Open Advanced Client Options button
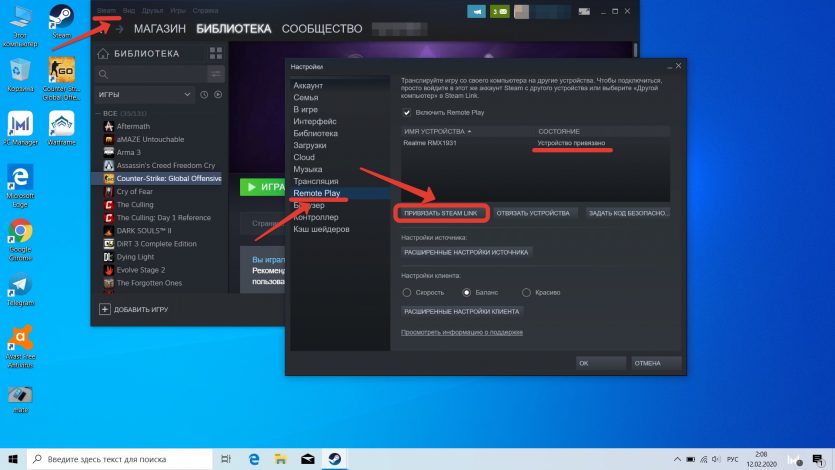 [x=462, y=311]
